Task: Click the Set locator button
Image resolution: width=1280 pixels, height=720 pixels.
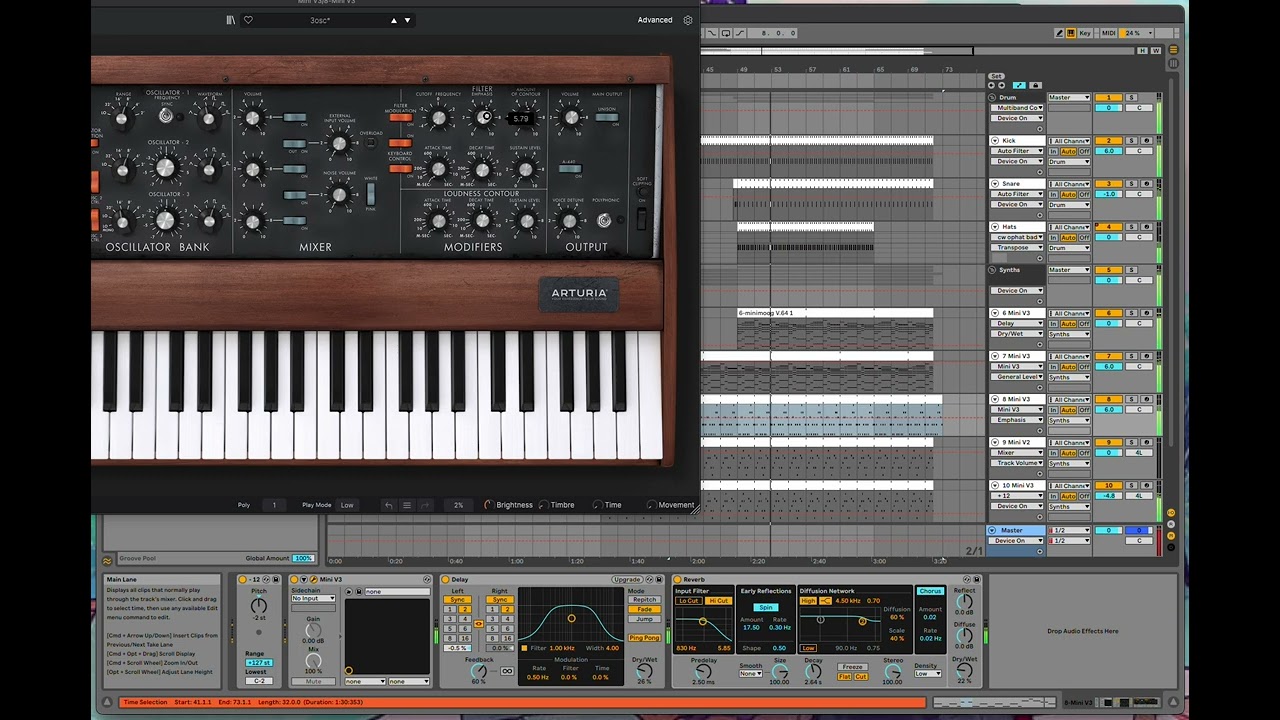Action: click(x=996, y=76)
